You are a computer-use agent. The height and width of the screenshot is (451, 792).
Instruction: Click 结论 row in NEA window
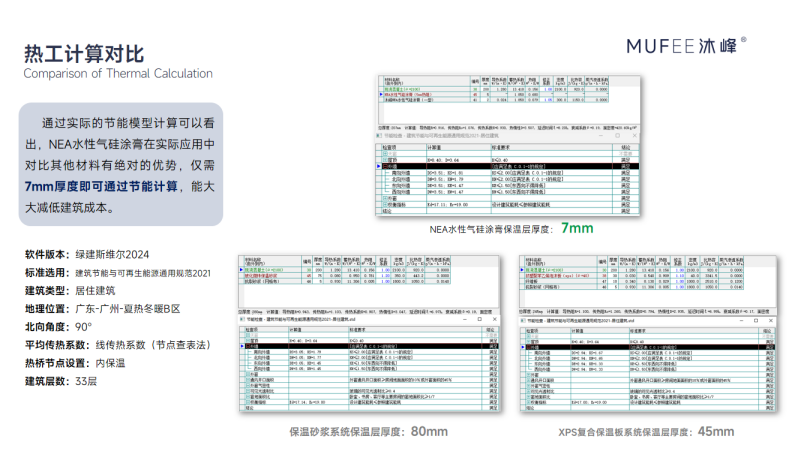[508, 211]
